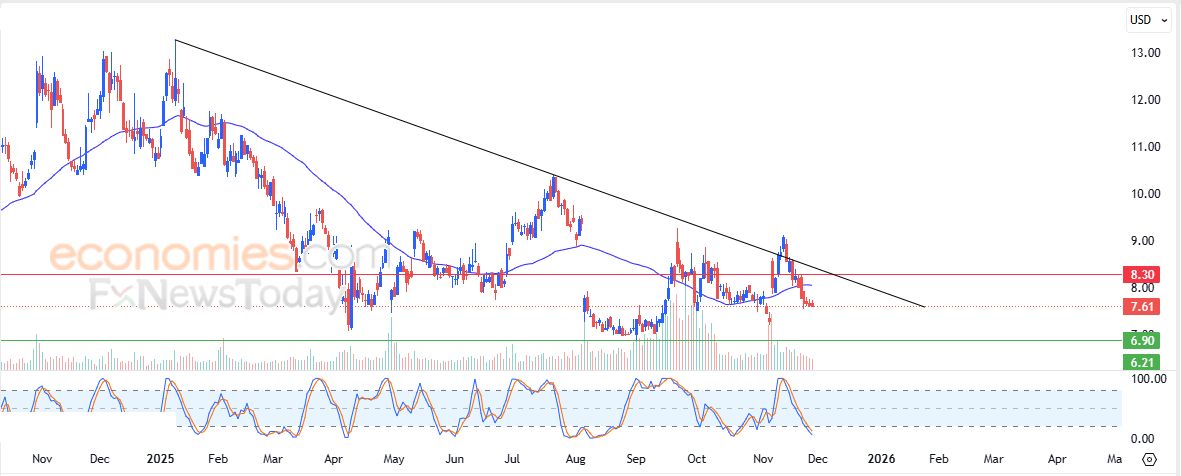Click the 2026 time axis label
Viewport: 1181px width, 476px height.
pos(881,459)
